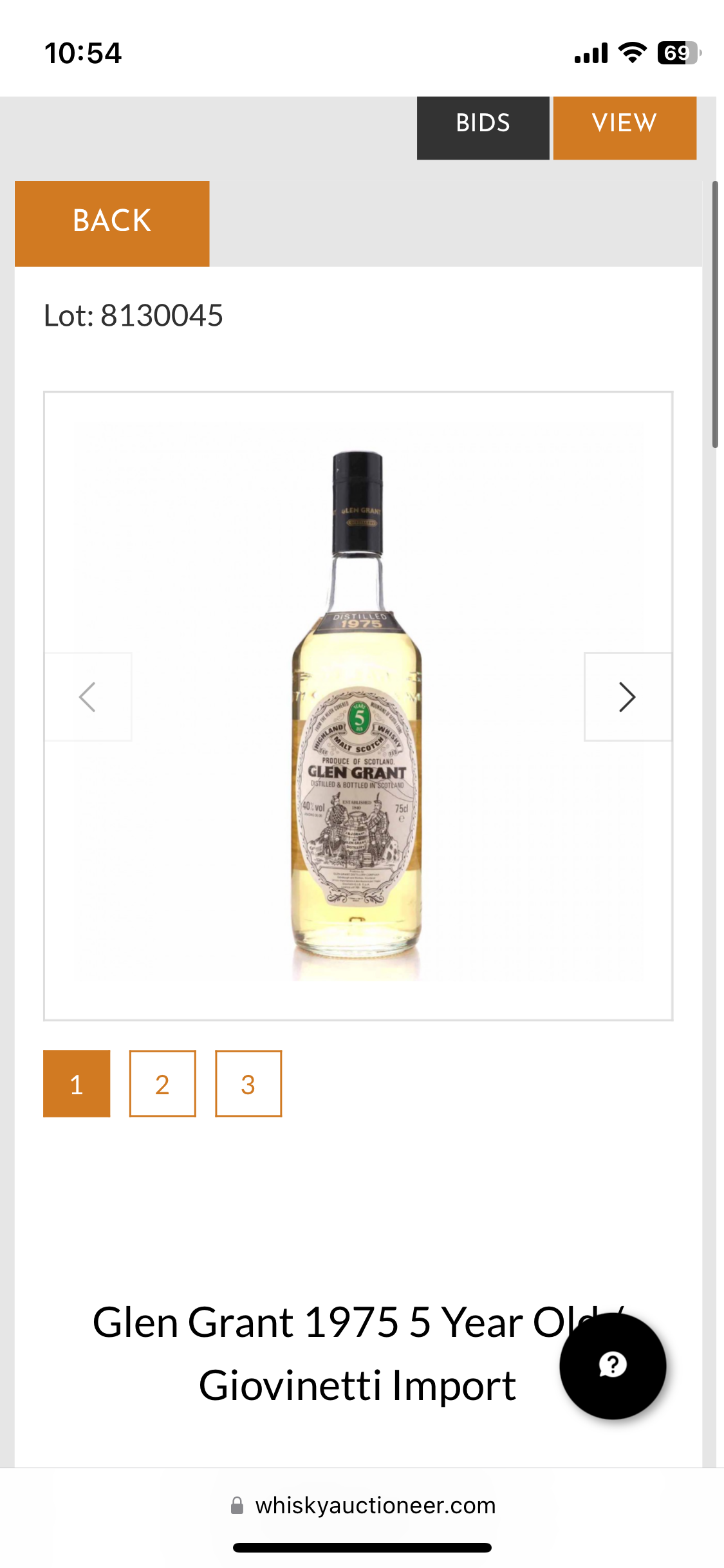Switch to image page 2
The image size is (724, 1568).
[163, 1084]
